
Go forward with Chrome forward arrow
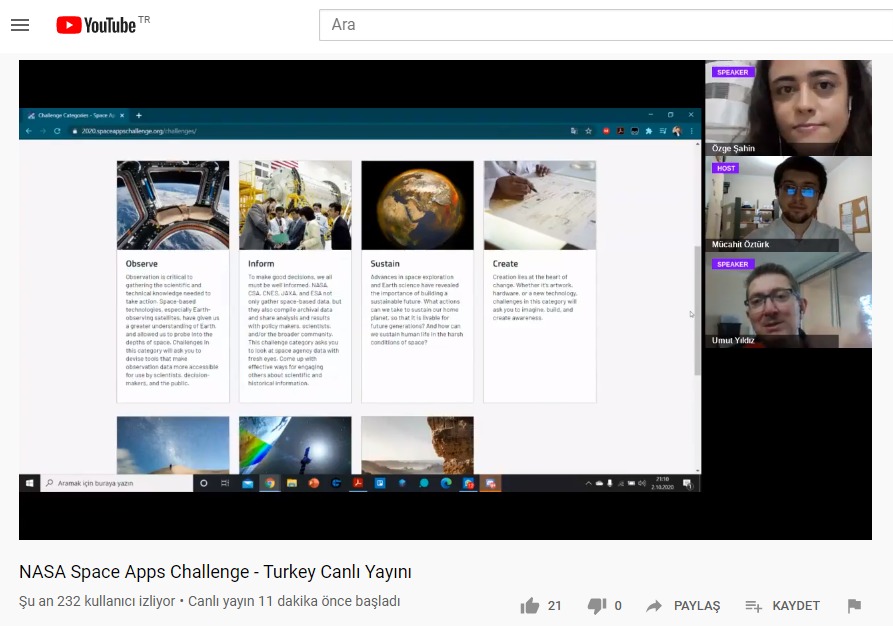[43, 131]
